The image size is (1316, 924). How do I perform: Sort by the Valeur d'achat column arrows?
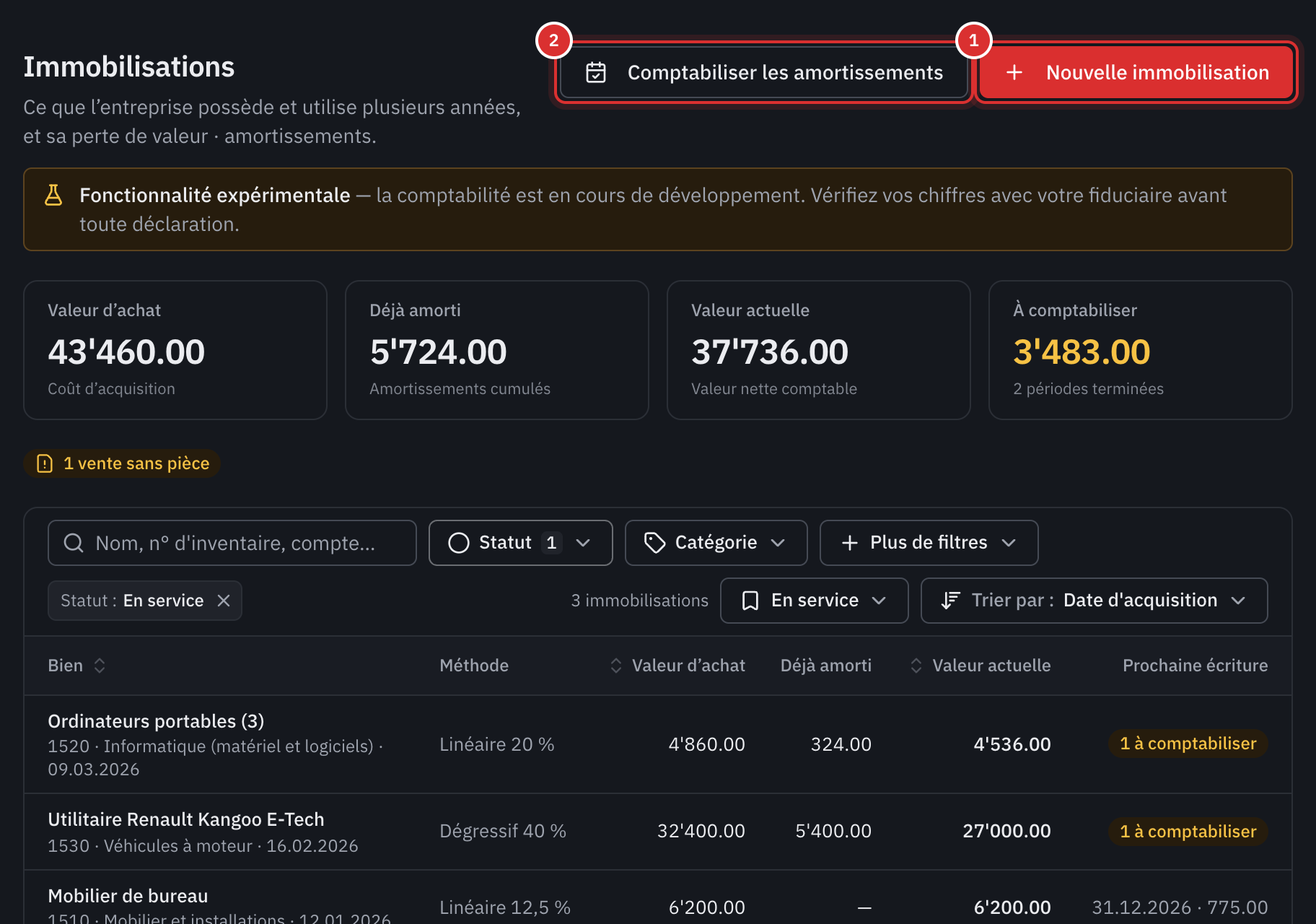click(616, 666)
